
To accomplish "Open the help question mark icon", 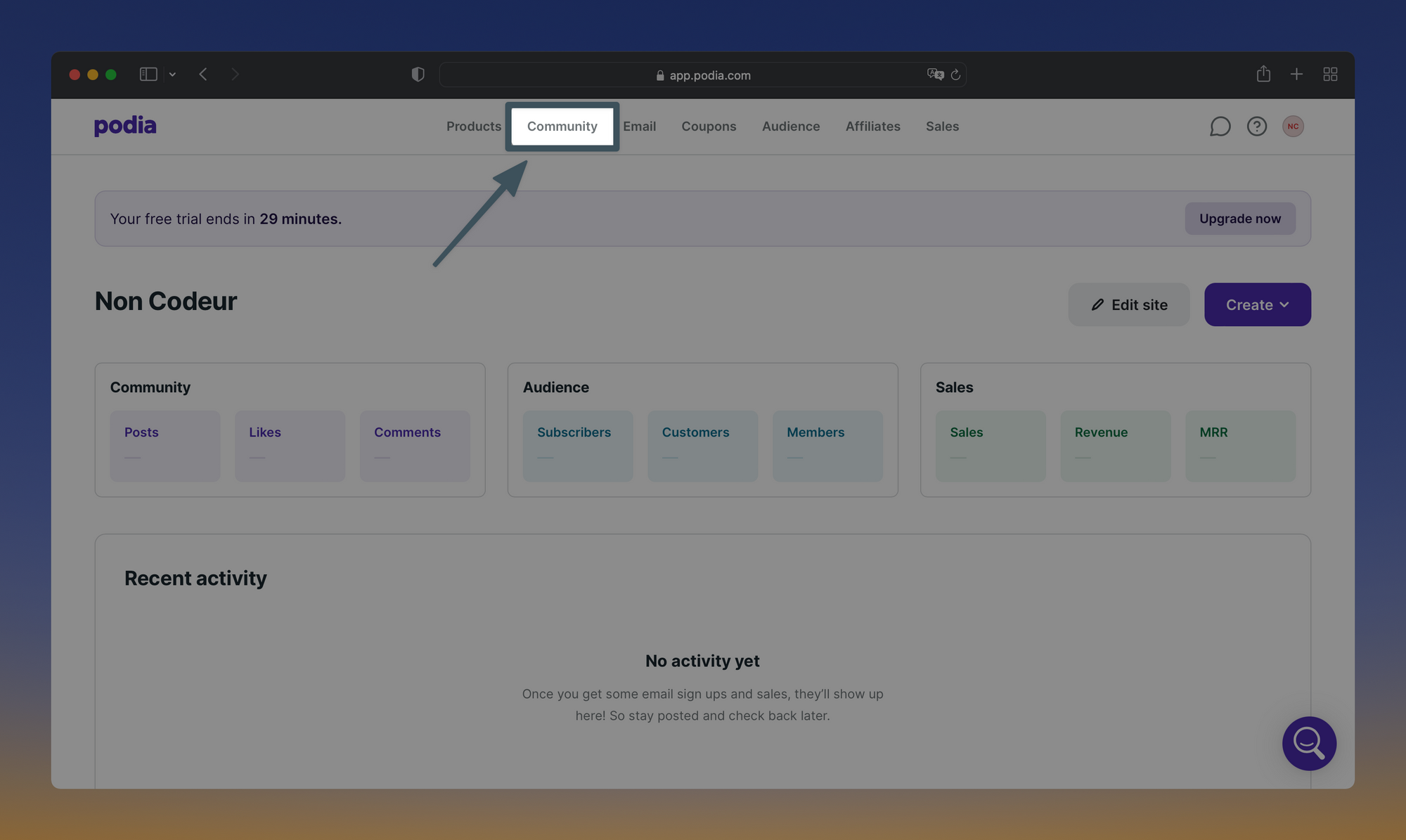I will (1256, 127).
